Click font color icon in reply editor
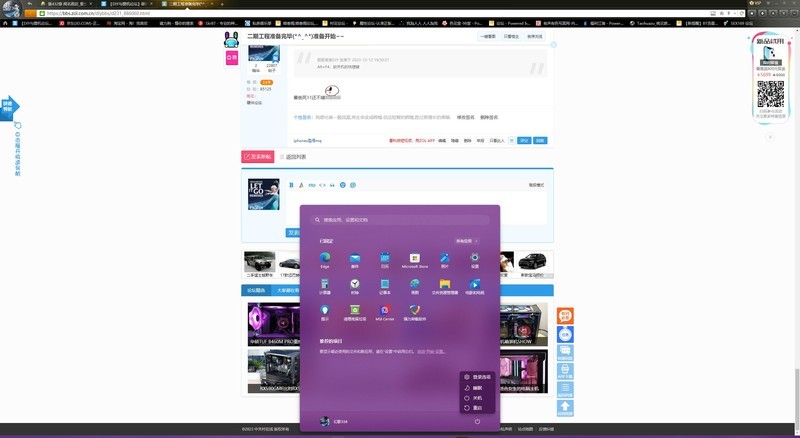800x438 pixels. tap(301, 185)
